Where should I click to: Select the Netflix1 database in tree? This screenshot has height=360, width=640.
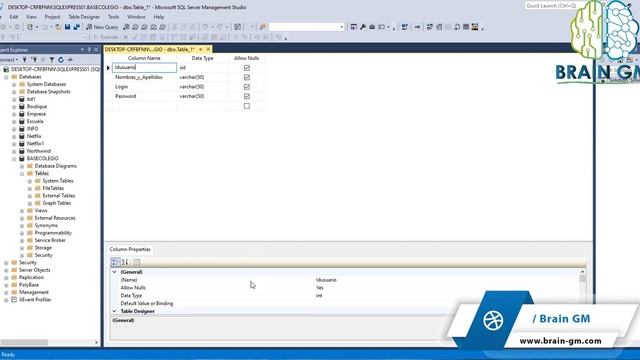point(35,144)
